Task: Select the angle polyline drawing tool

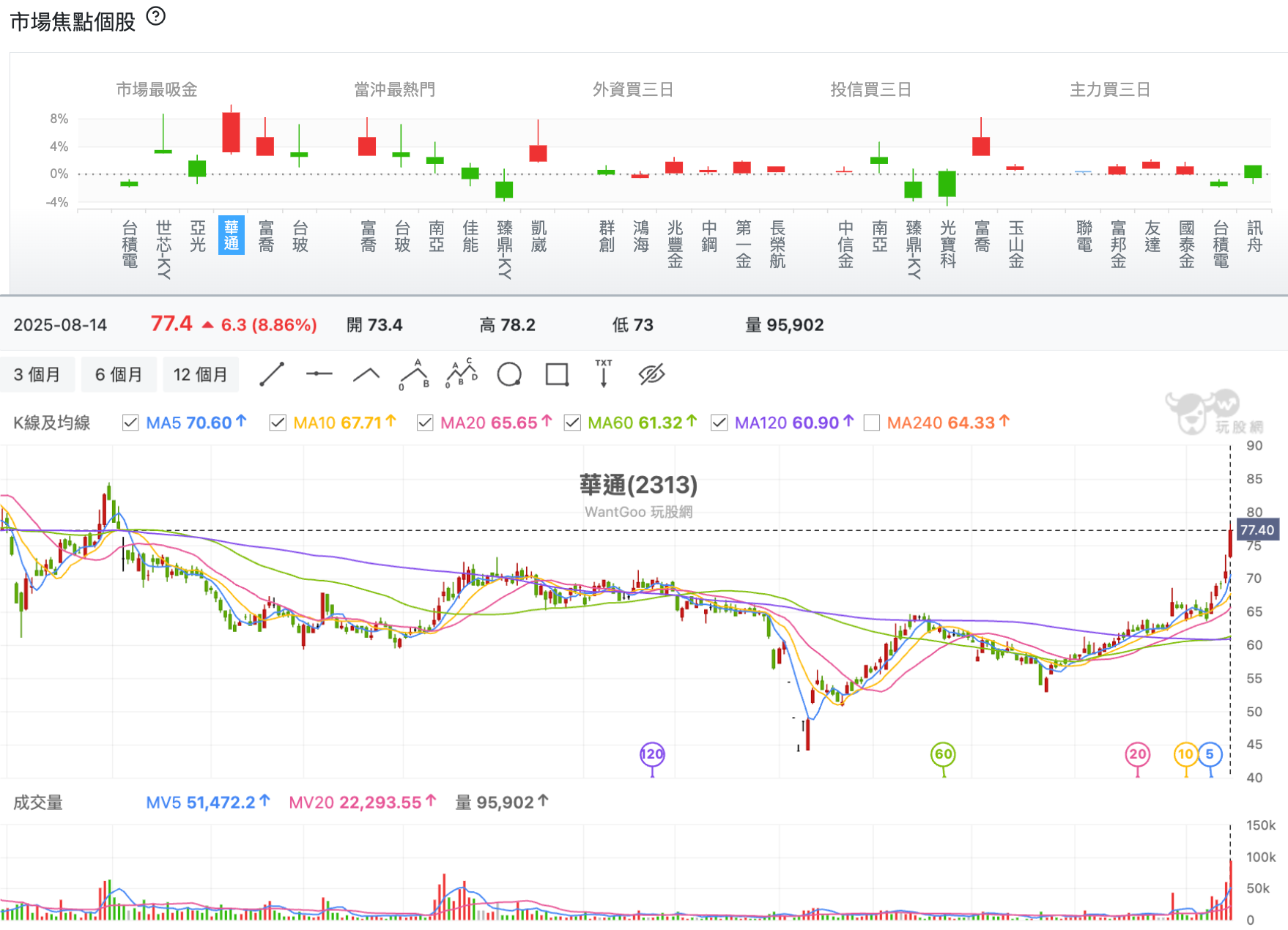Action: click(x=366, y=375)
